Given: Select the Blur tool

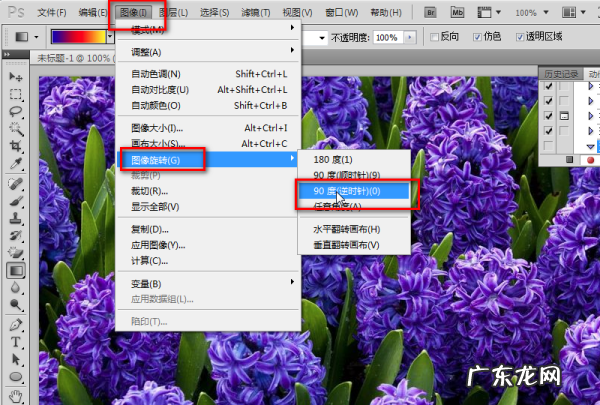Looking at the screenshot, I should pos(16,287).
